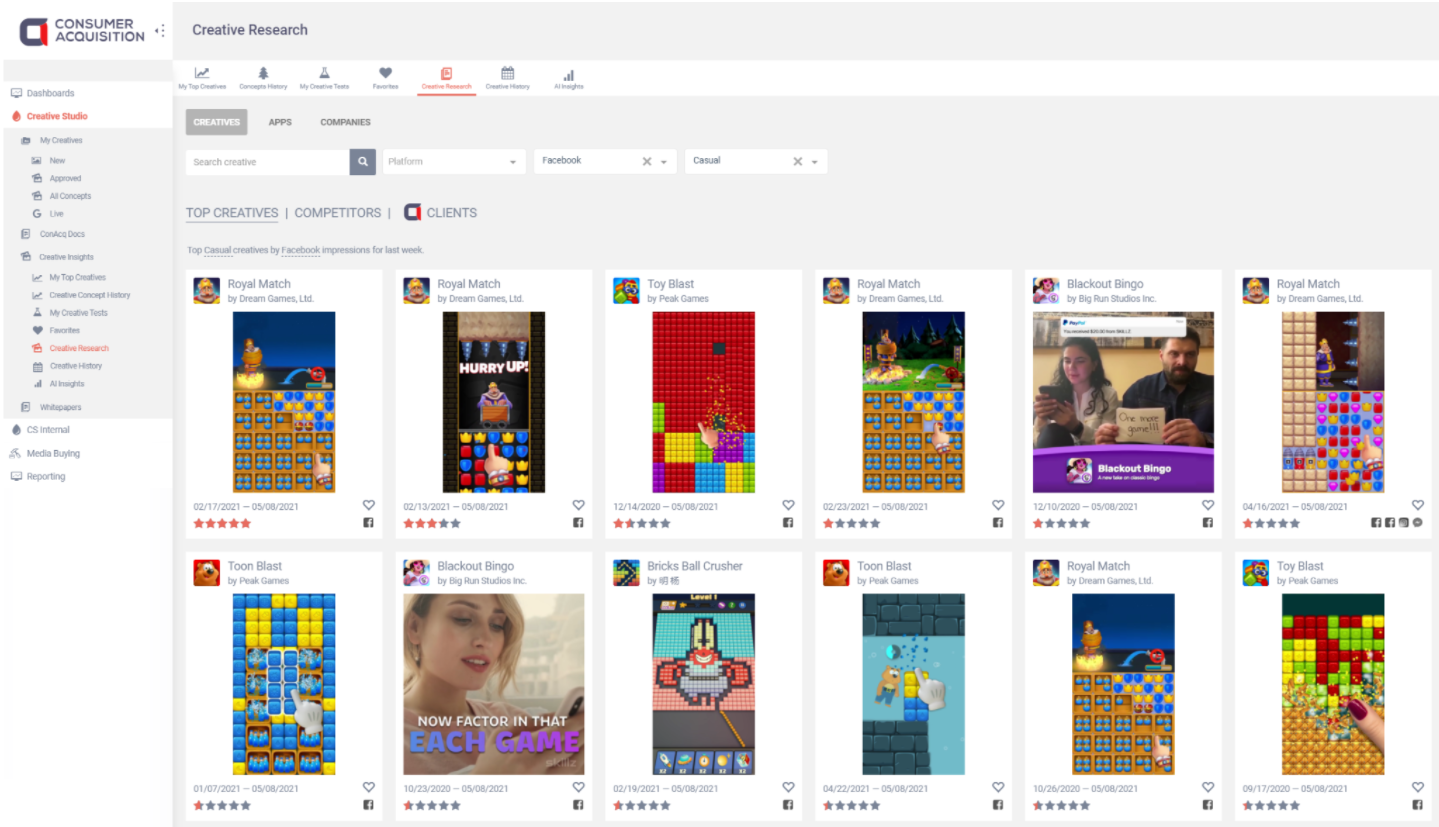
Task: Clear the Casual filter selection
Action: click(798, 161)
